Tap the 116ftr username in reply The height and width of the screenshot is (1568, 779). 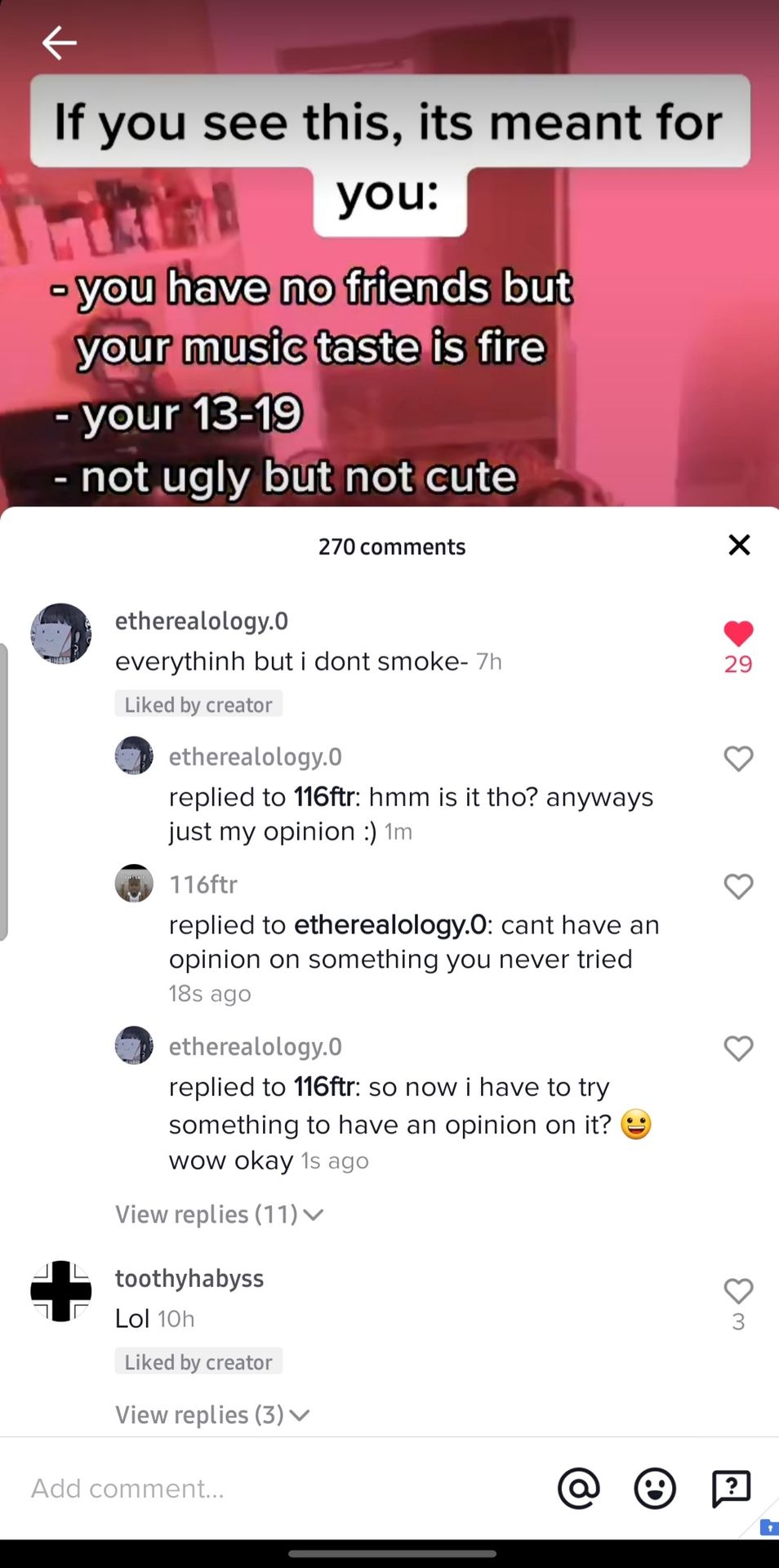[203, 884]
